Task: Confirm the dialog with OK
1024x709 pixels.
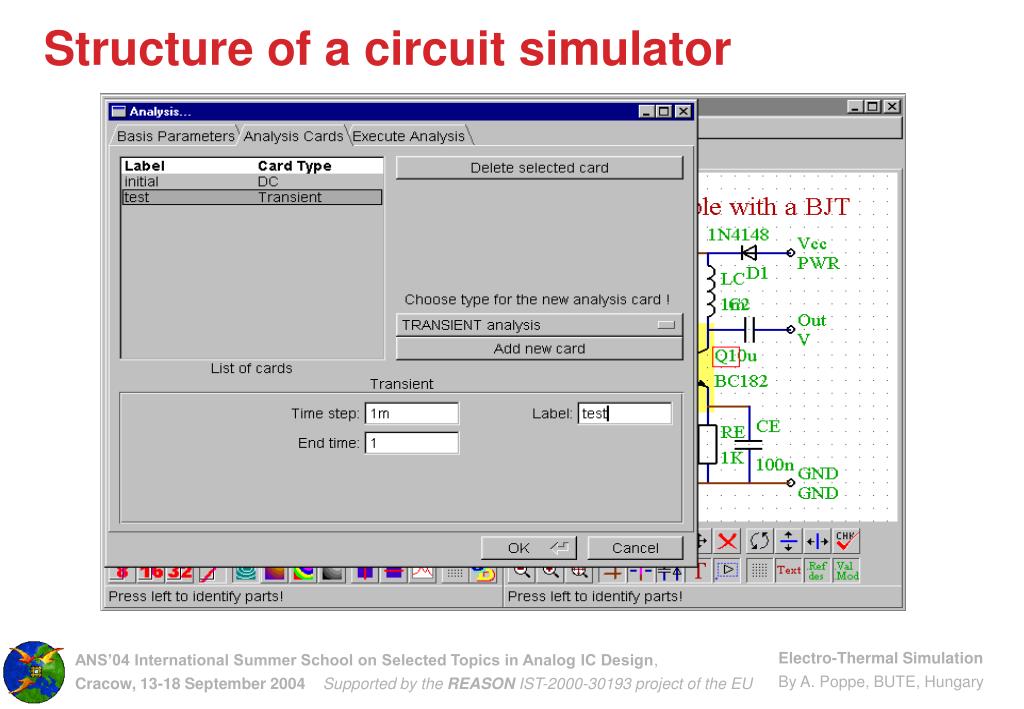Action: tap(529, 548)
